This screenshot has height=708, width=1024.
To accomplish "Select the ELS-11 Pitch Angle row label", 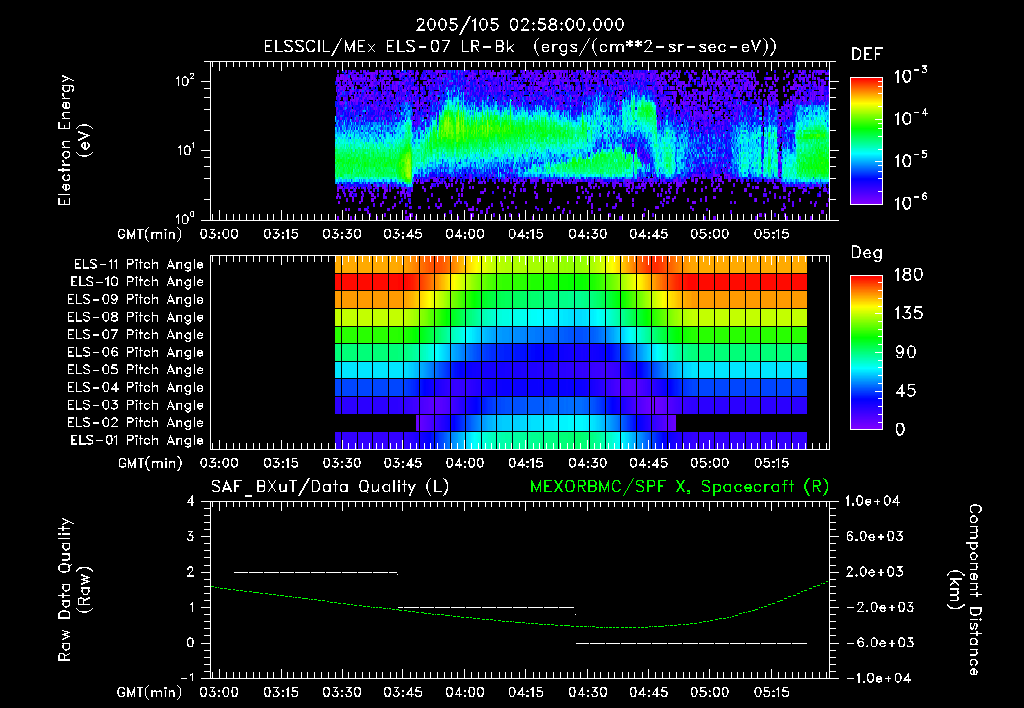I will (138, 265).
